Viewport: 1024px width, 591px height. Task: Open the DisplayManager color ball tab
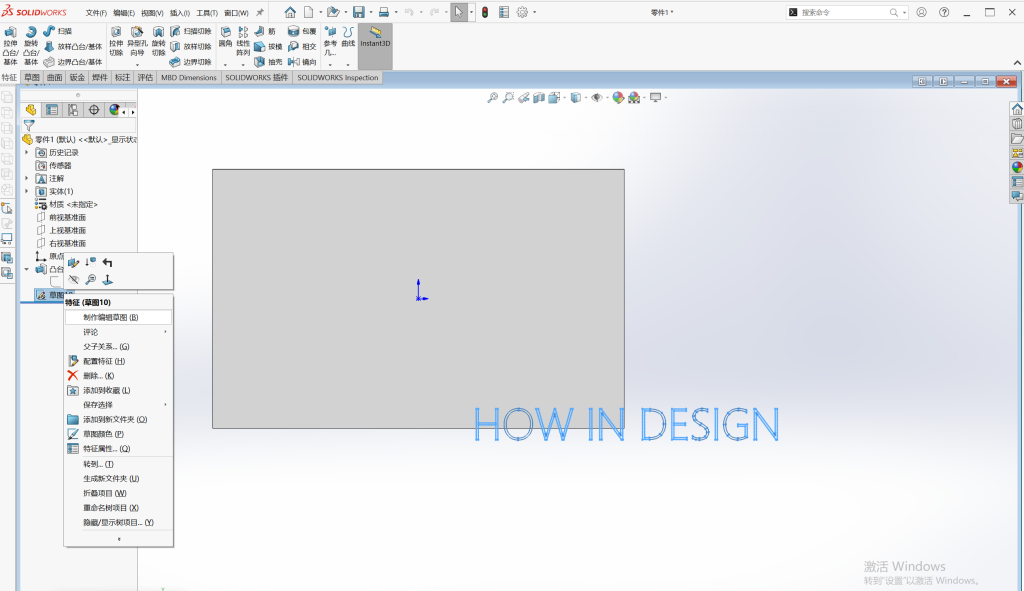coord(114,110)
